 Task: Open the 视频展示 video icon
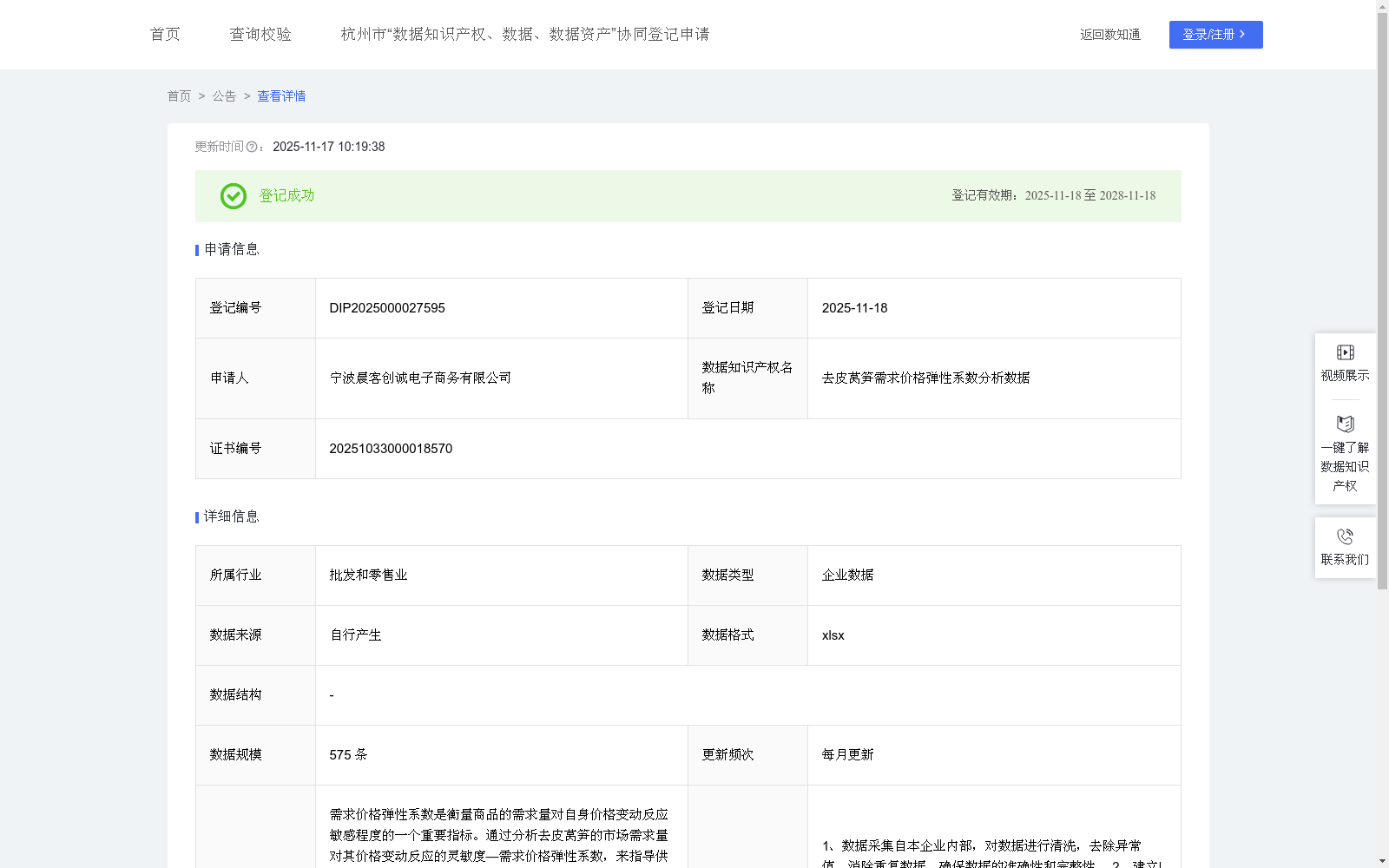1345,352
